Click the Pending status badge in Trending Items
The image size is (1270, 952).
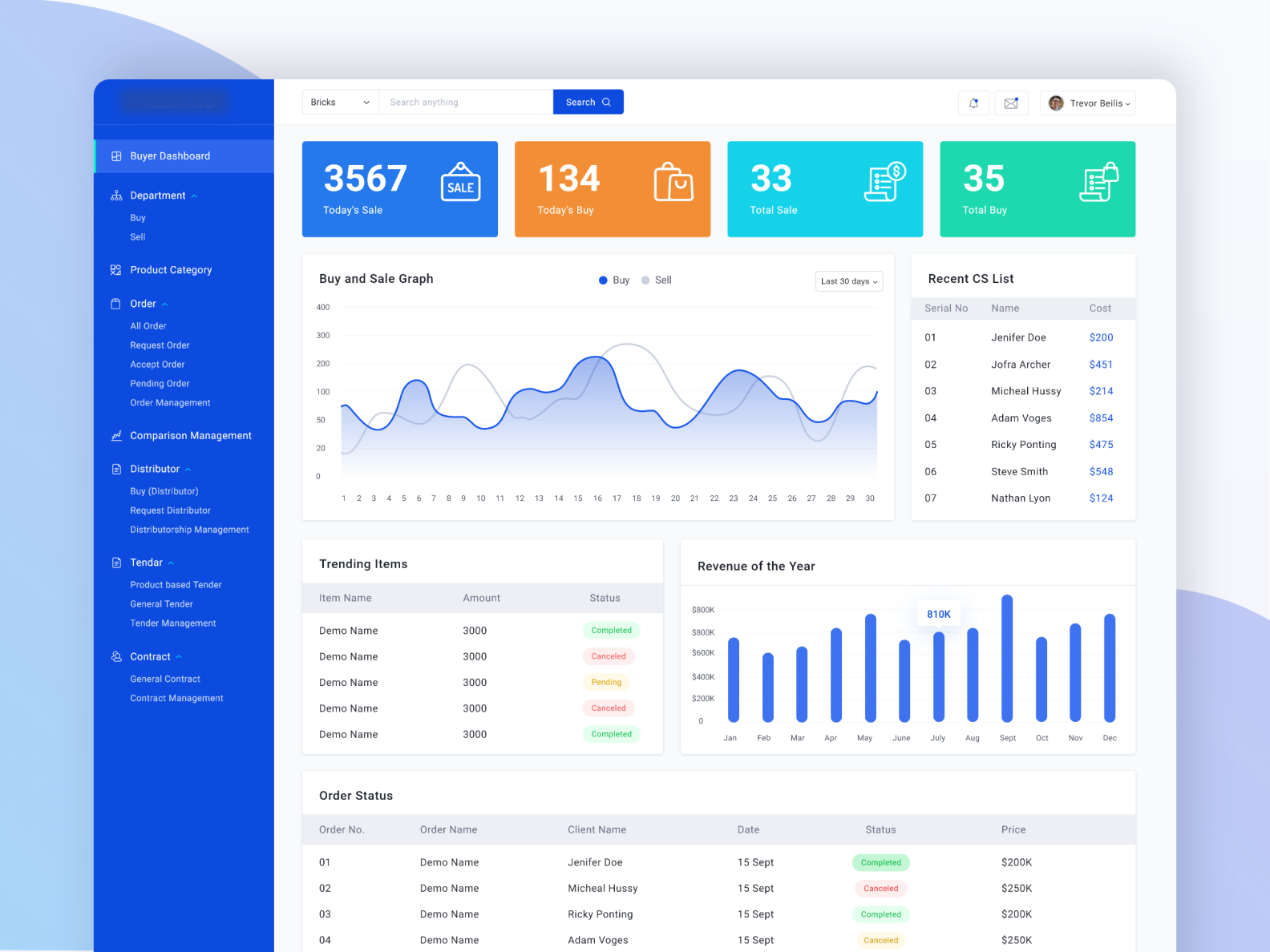point(606,683)
